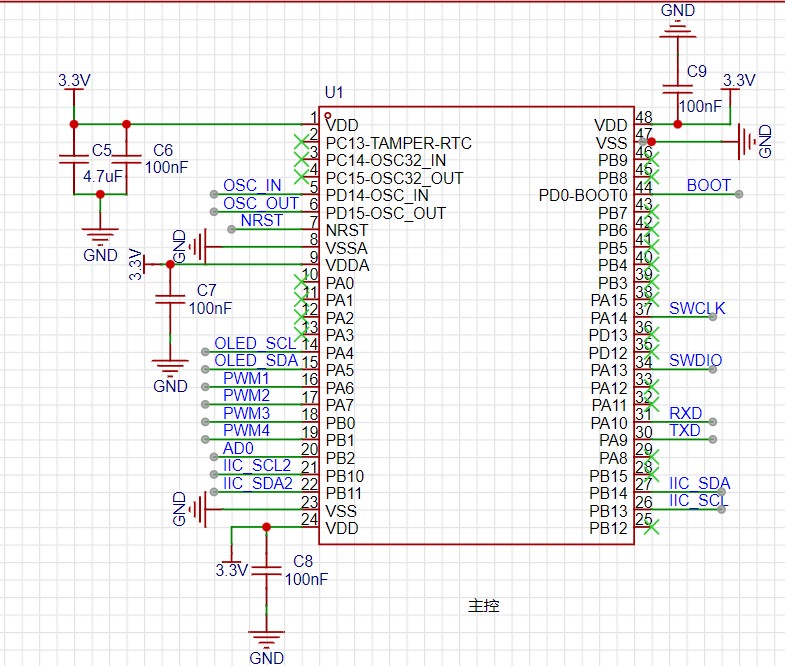Select the RXD net label
Screen dimensions: 785x666
pyautogui.click(x=685, y=414)
